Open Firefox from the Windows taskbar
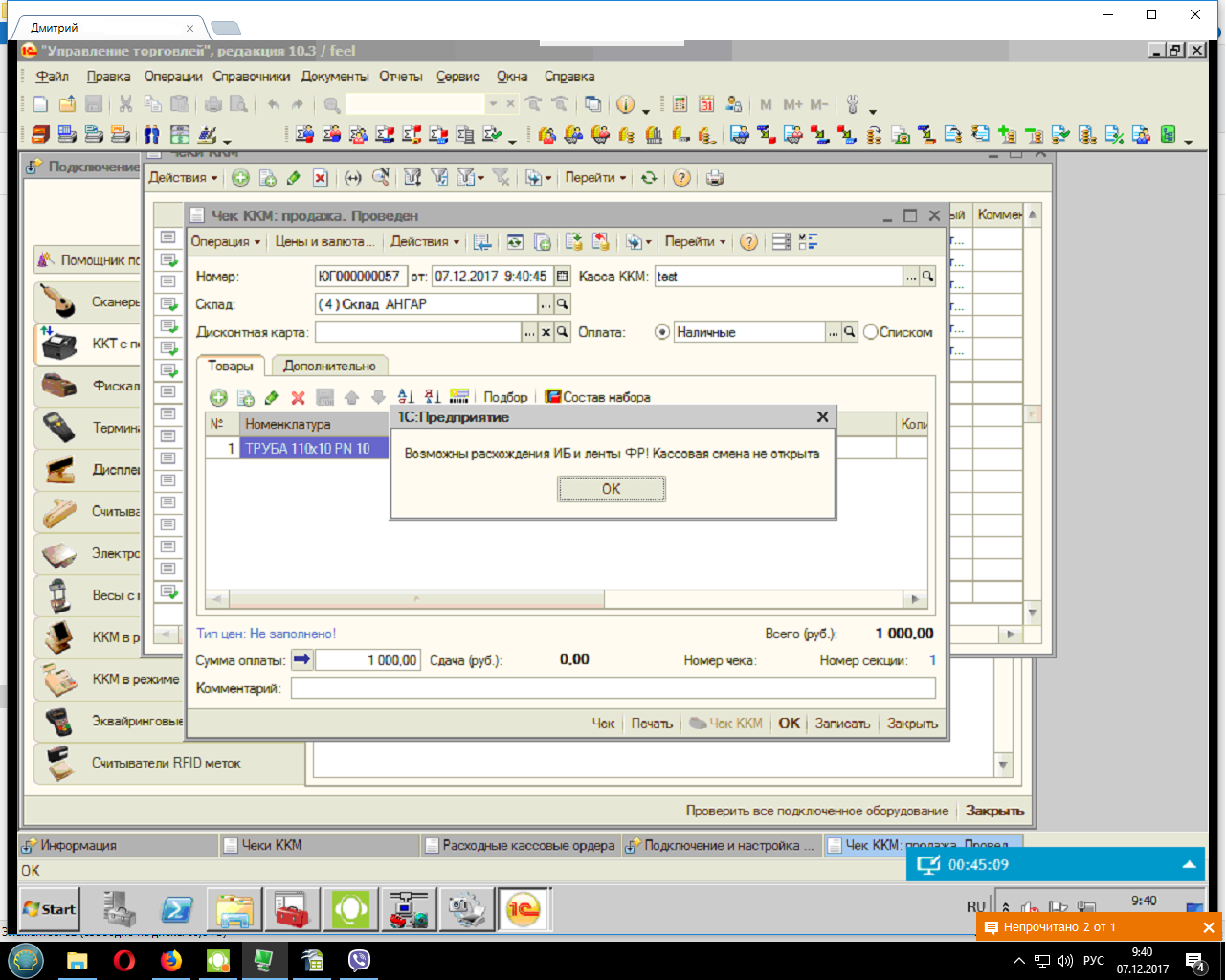 [171, 960]
